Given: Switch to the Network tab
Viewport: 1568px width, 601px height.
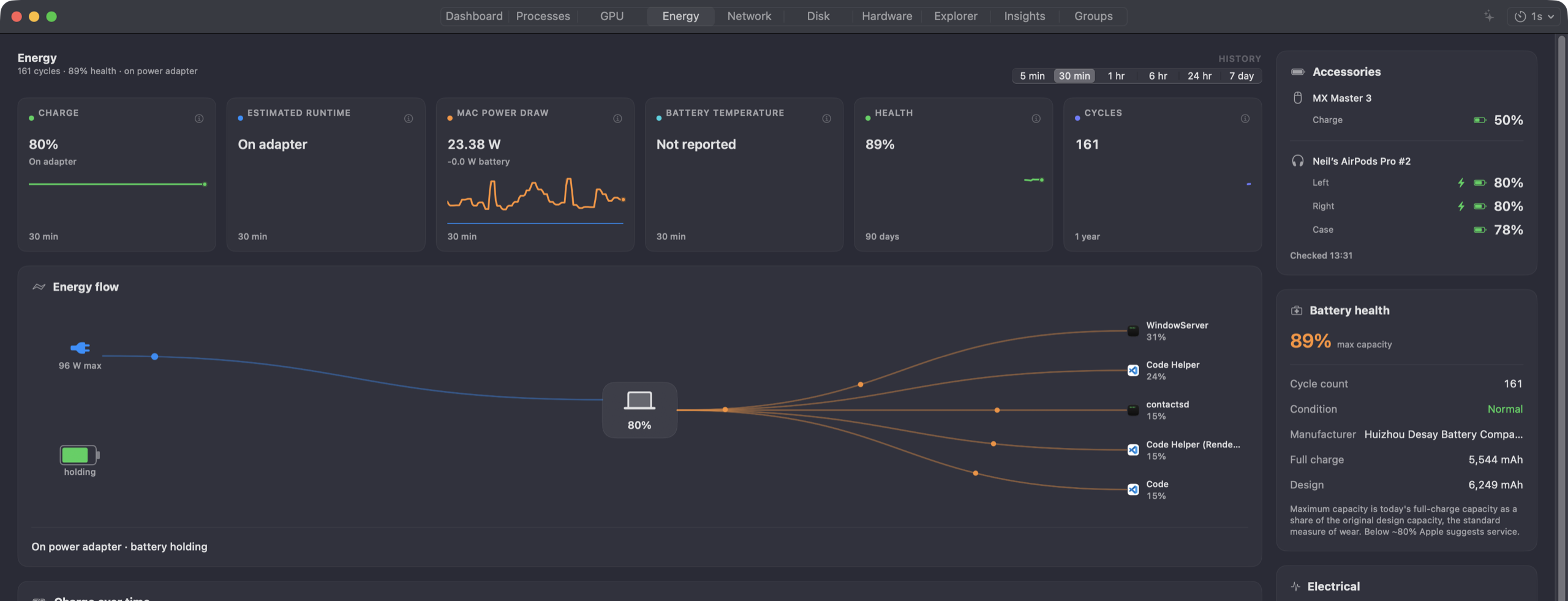Looking at the screenshot, I should tap(748, 17).
